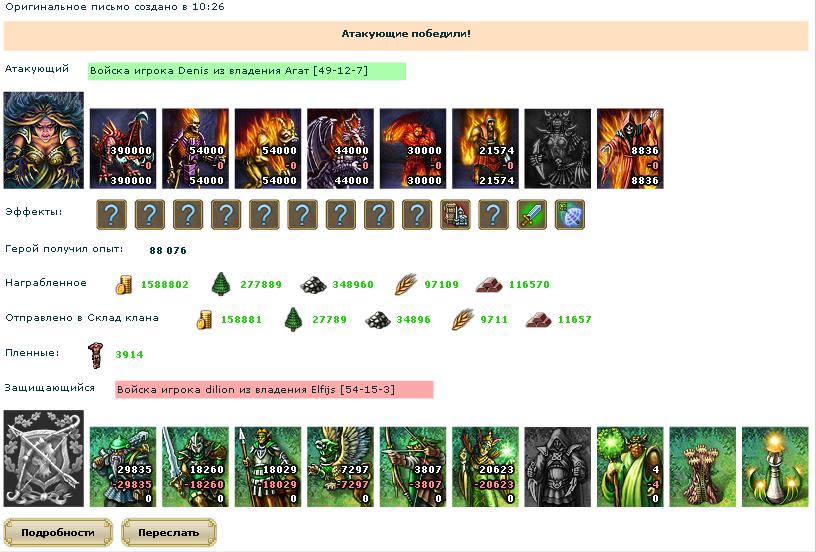Click the wood tree icon in Отправлено в Склад клана
The height and width of the screenshot is (552, 816).
(294, 319)
